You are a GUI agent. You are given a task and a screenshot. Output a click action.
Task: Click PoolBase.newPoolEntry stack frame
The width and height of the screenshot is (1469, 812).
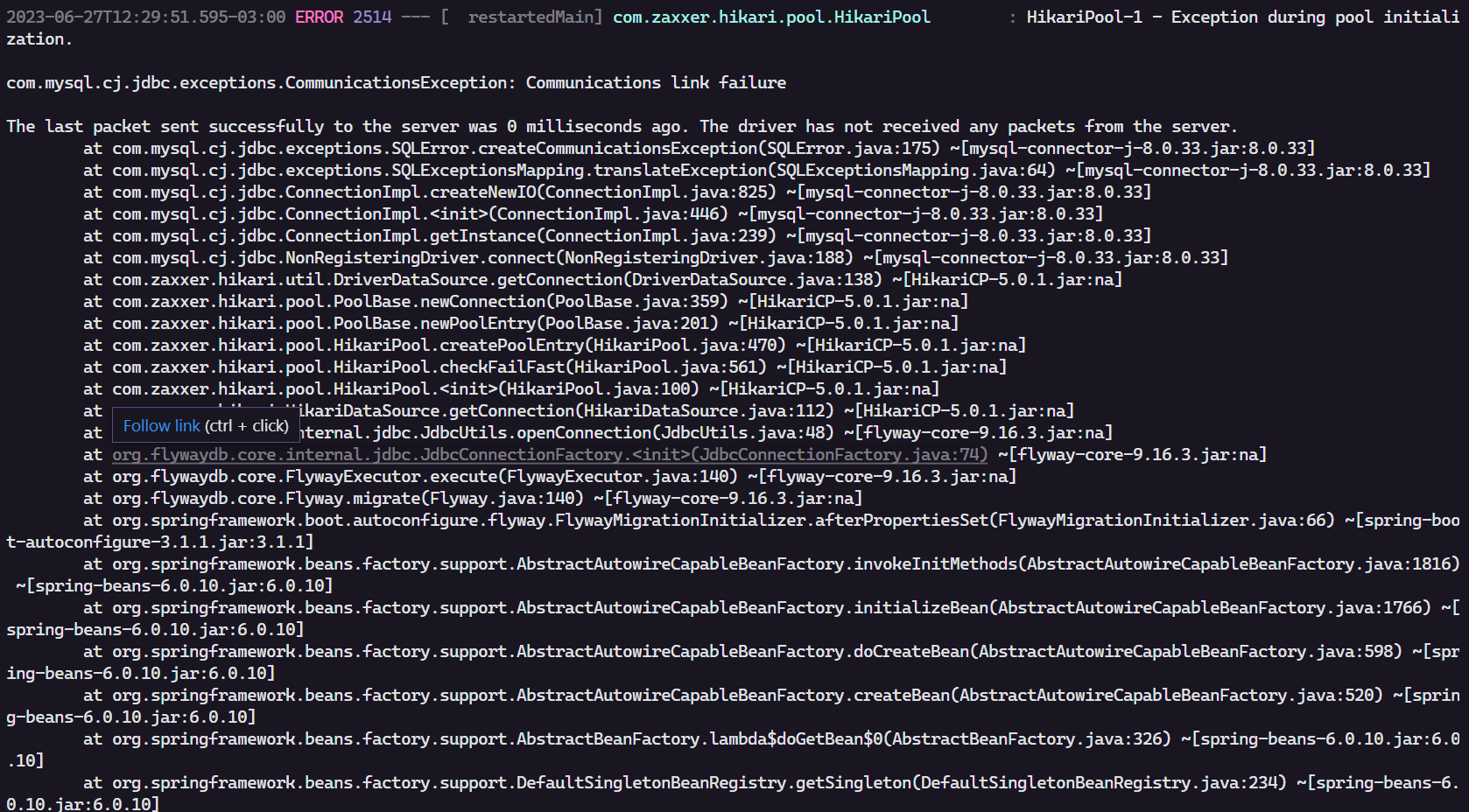[522, 323]
